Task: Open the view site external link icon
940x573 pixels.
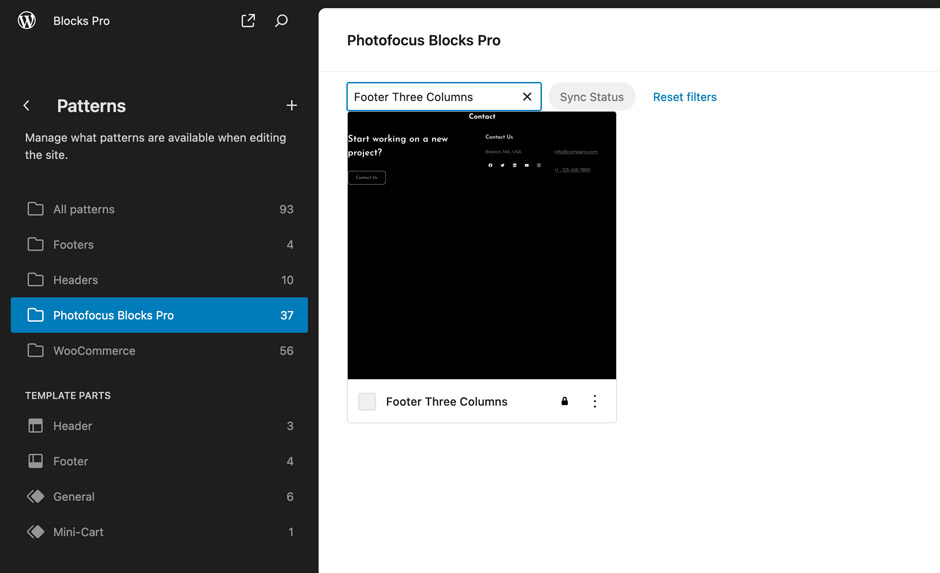Action: [x=248, y=21]
